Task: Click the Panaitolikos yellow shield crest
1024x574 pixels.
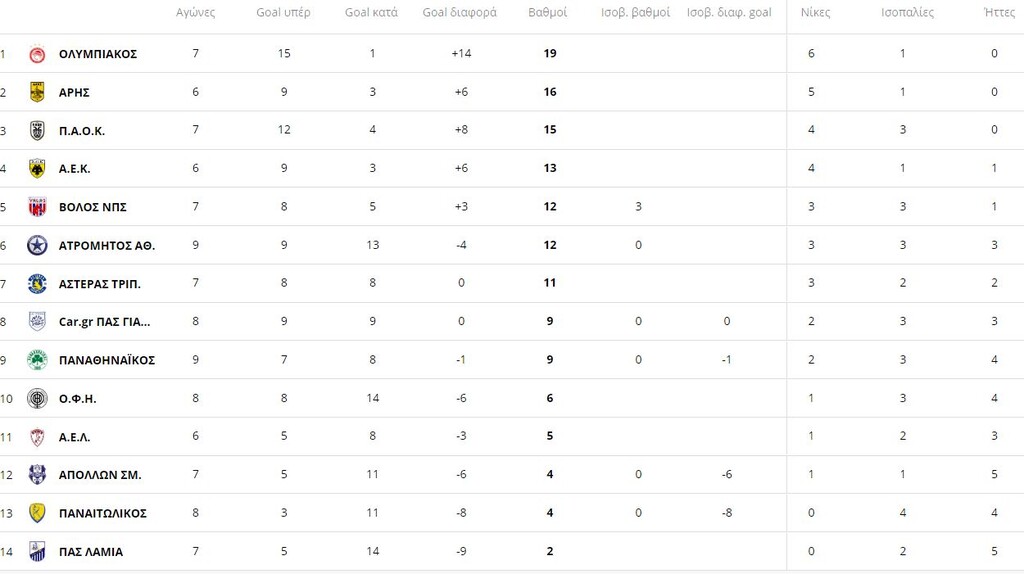Action: point(37,513)
